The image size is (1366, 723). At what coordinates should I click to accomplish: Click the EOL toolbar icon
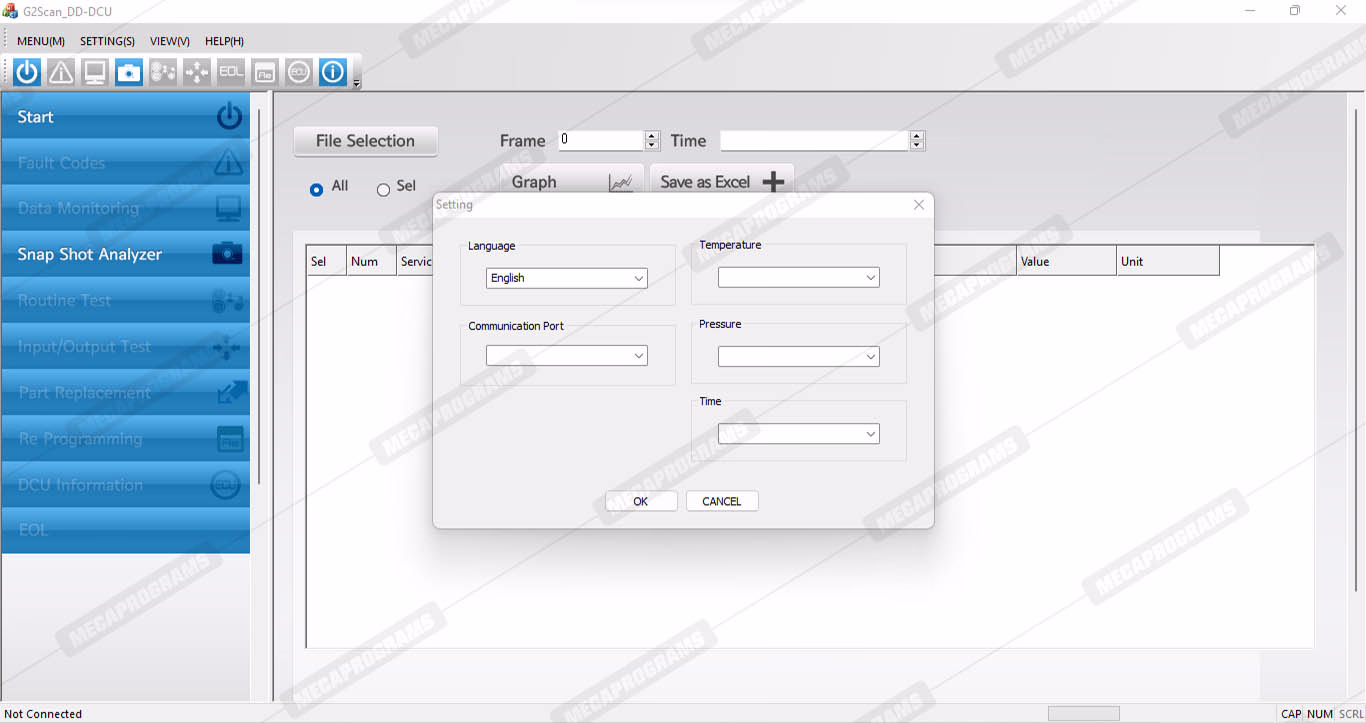point(231,72)
